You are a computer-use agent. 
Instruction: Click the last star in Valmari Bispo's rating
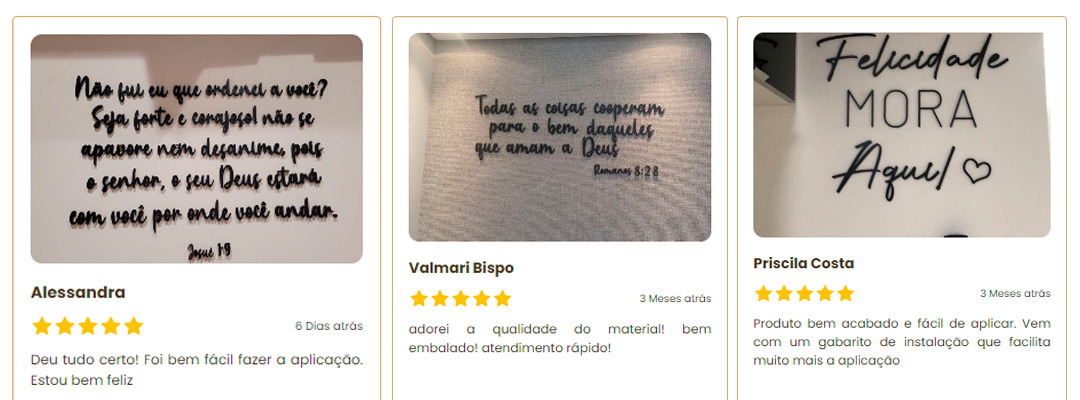(503, 299)
